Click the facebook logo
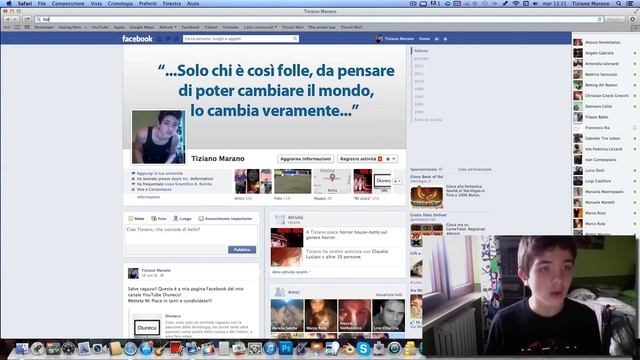 137,39
